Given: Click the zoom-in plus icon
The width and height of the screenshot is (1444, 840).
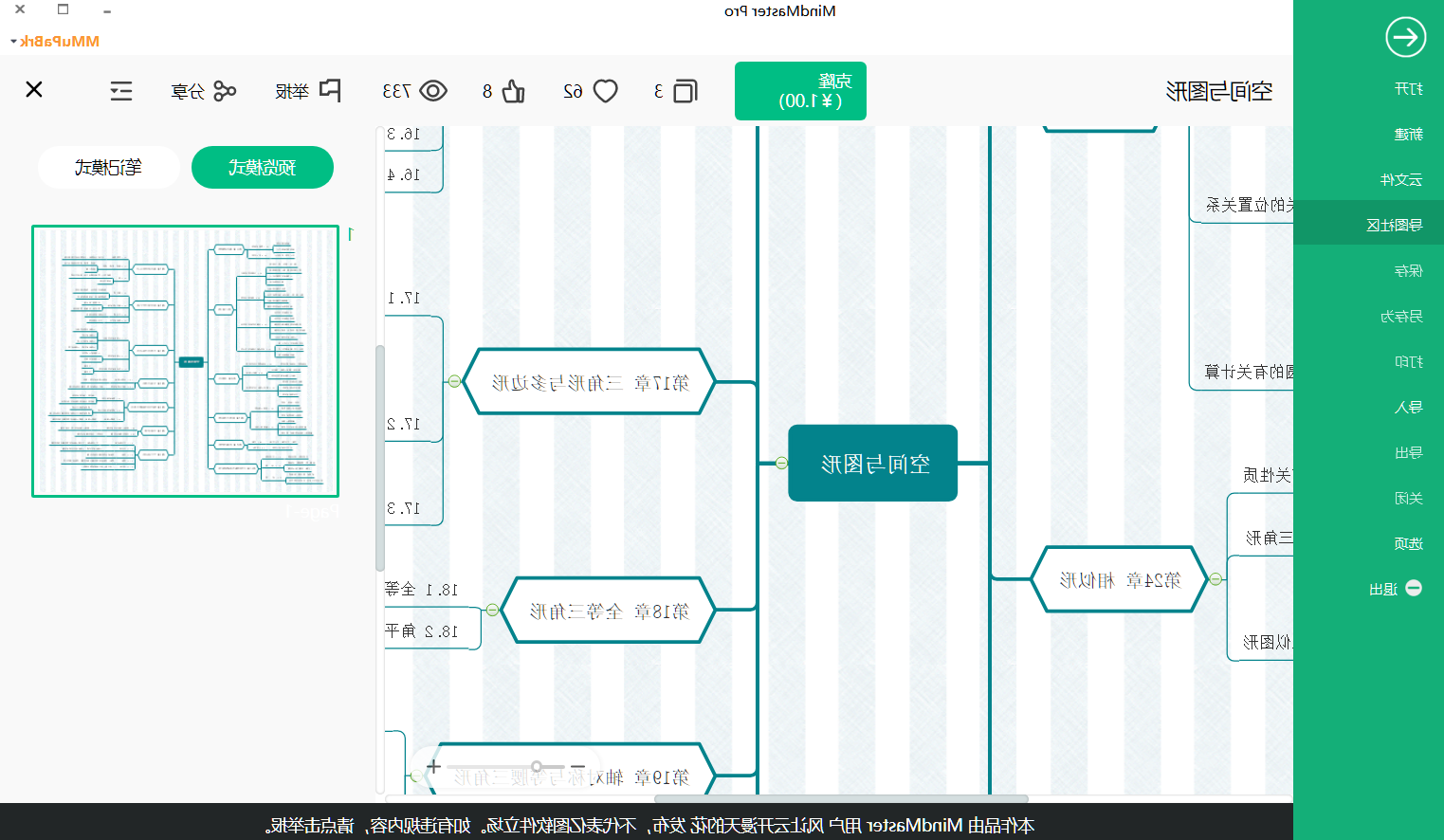Looking at the screenshot, I should coord(433,766).
